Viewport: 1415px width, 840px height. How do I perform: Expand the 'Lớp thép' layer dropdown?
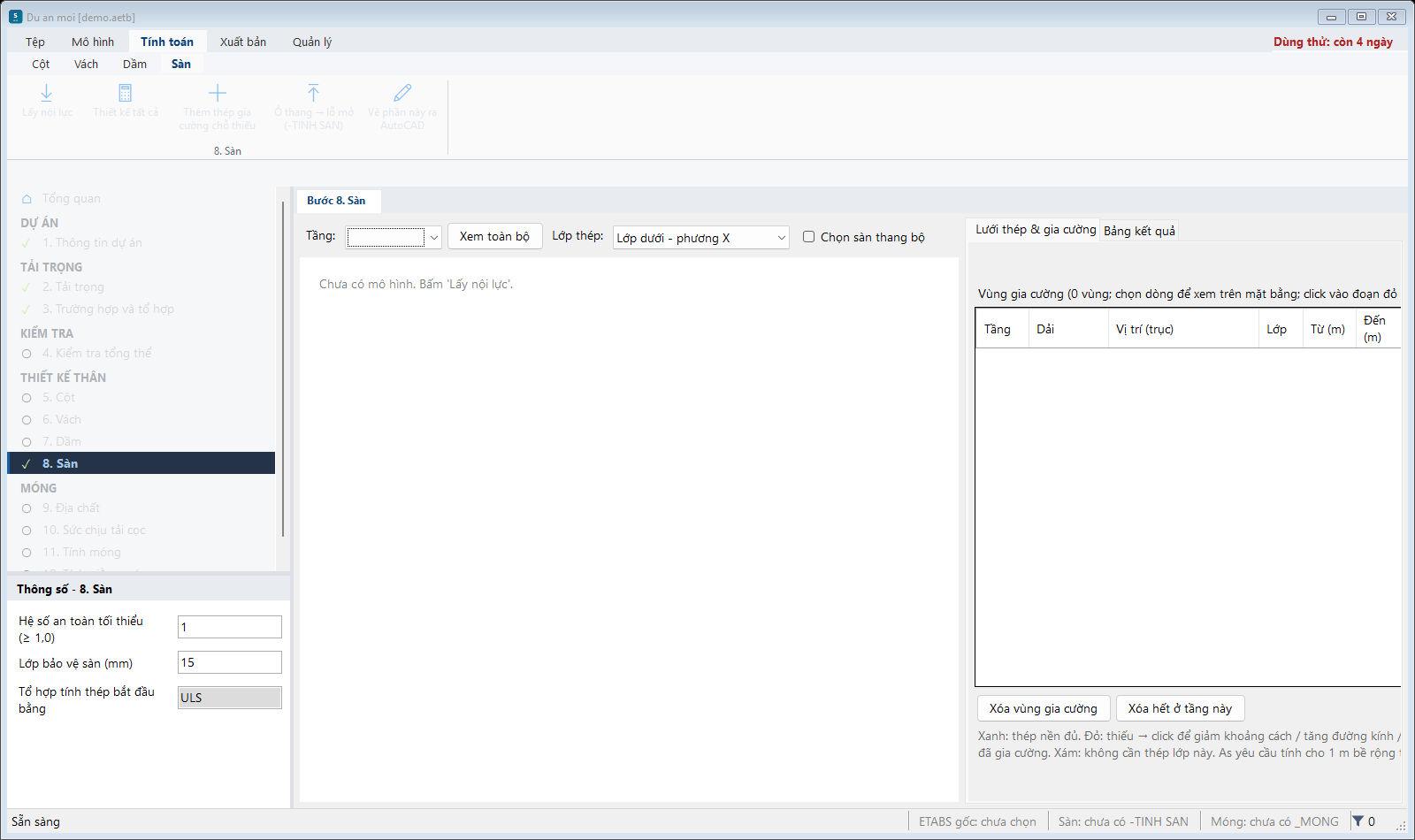701,238
